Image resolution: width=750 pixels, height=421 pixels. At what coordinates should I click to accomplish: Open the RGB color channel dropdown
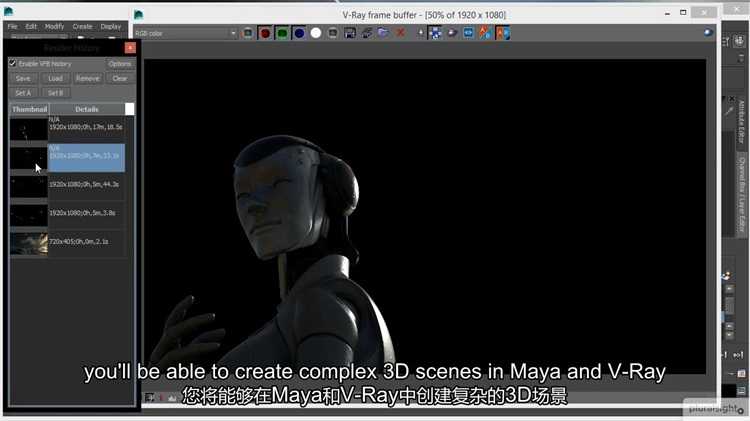[x=186, y=33]
